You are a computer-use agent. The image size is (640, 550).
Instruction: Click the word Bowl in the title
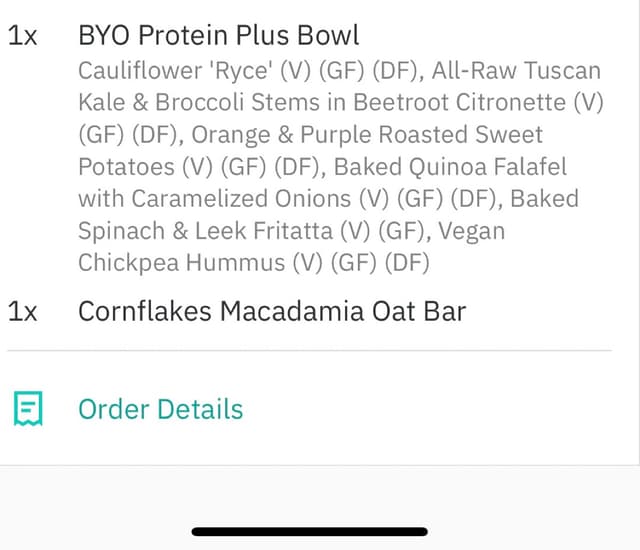(x=328, y=35)
